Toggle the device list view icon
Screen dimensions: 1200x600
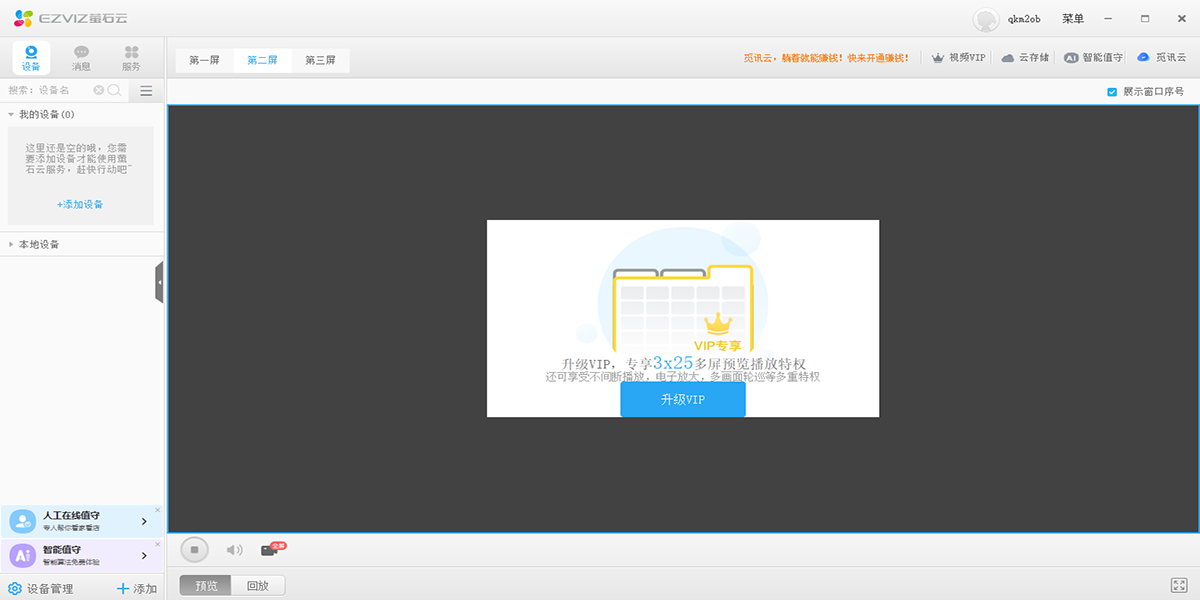pos(145,90)
